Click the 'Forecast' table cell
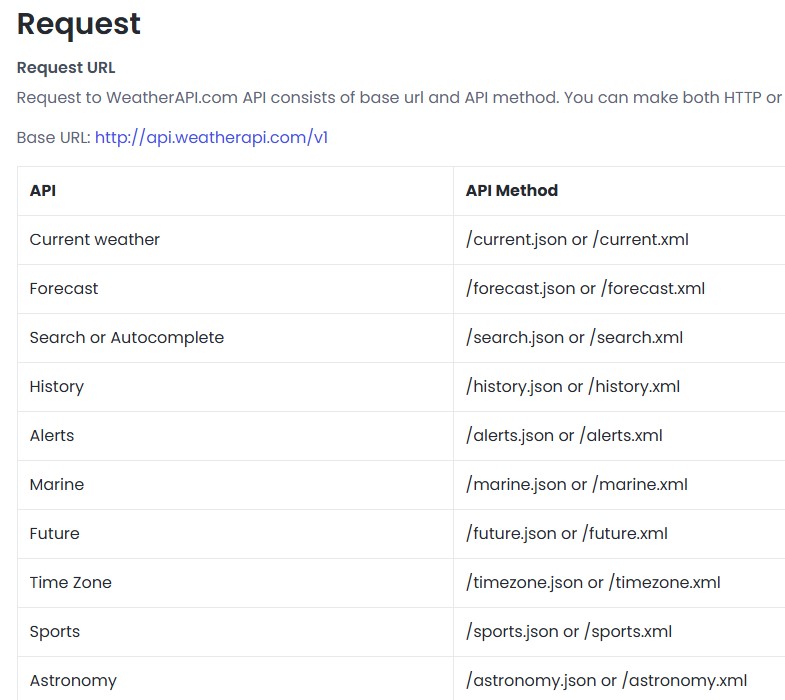 coord(235,289)
